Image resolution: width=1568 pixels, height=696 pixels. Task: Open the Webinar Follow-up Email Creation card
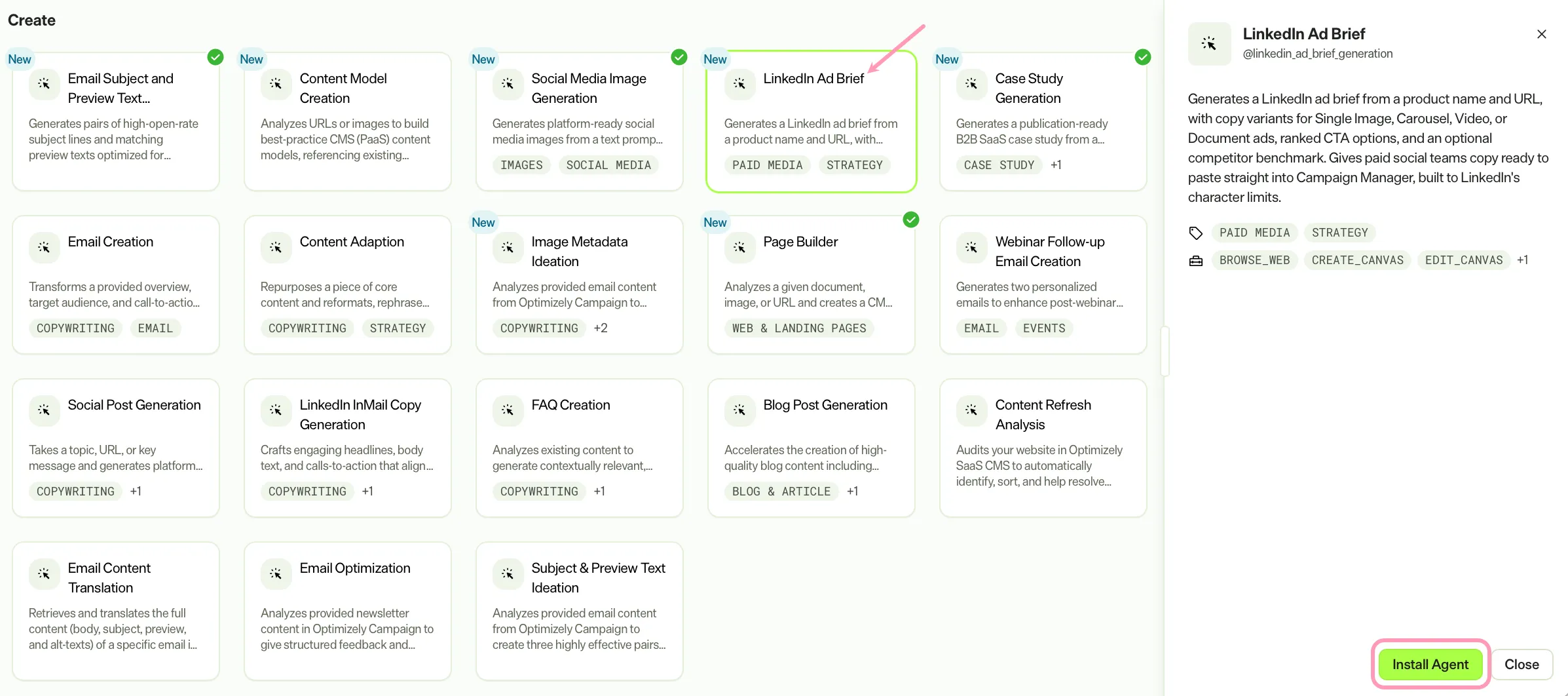pyautogui.click(x=1043, y=285)
